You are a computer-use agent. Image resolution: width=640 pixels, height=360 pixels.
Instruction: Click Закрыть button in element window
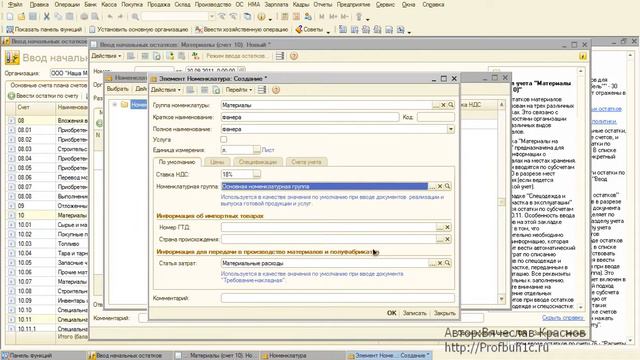[444, 313]
